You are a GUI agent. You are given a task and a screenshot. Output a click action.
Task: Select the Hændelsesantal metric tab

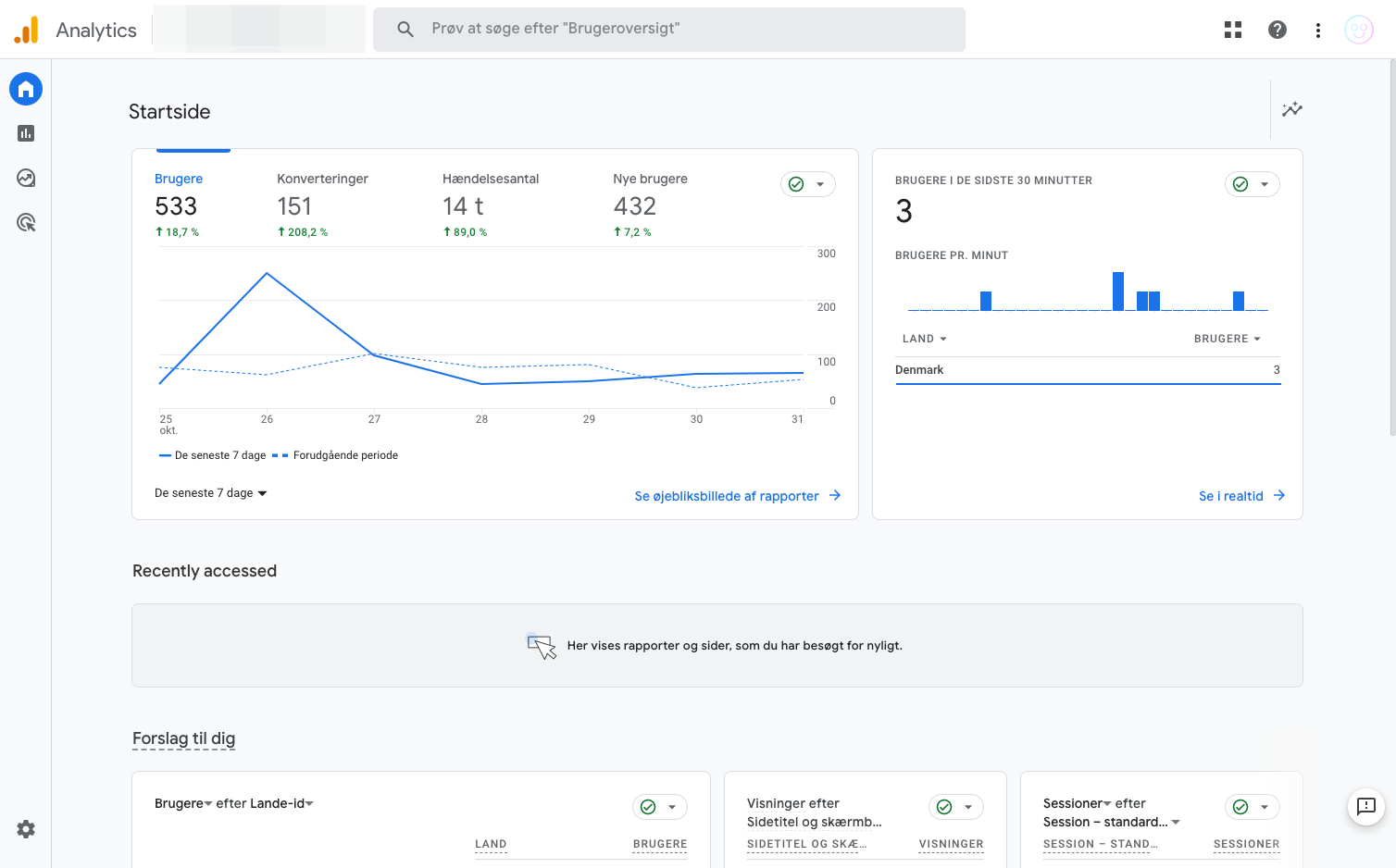[491, 205]
